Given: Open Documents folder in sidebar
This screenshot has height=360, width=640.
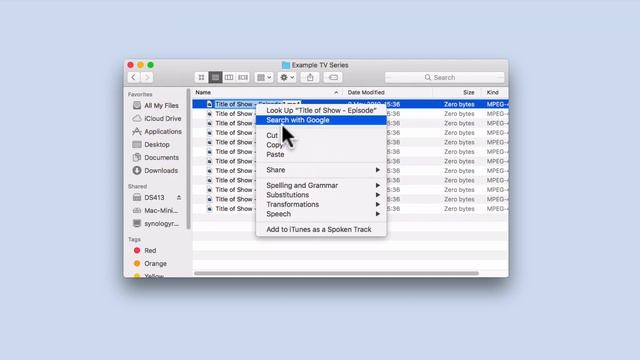Looking at the screenshot, I should tap(156, 158).
